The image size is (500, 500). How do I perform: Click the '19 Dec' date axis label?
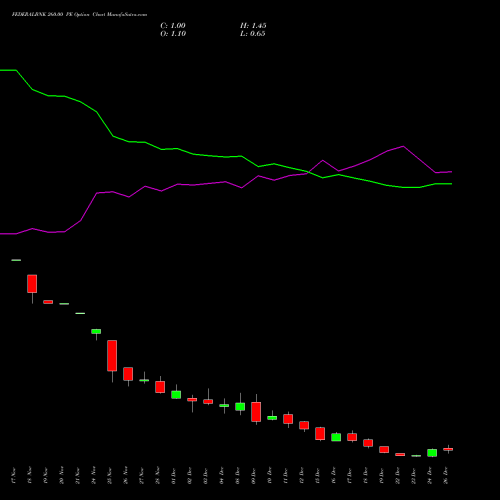[x=382, y=476]
